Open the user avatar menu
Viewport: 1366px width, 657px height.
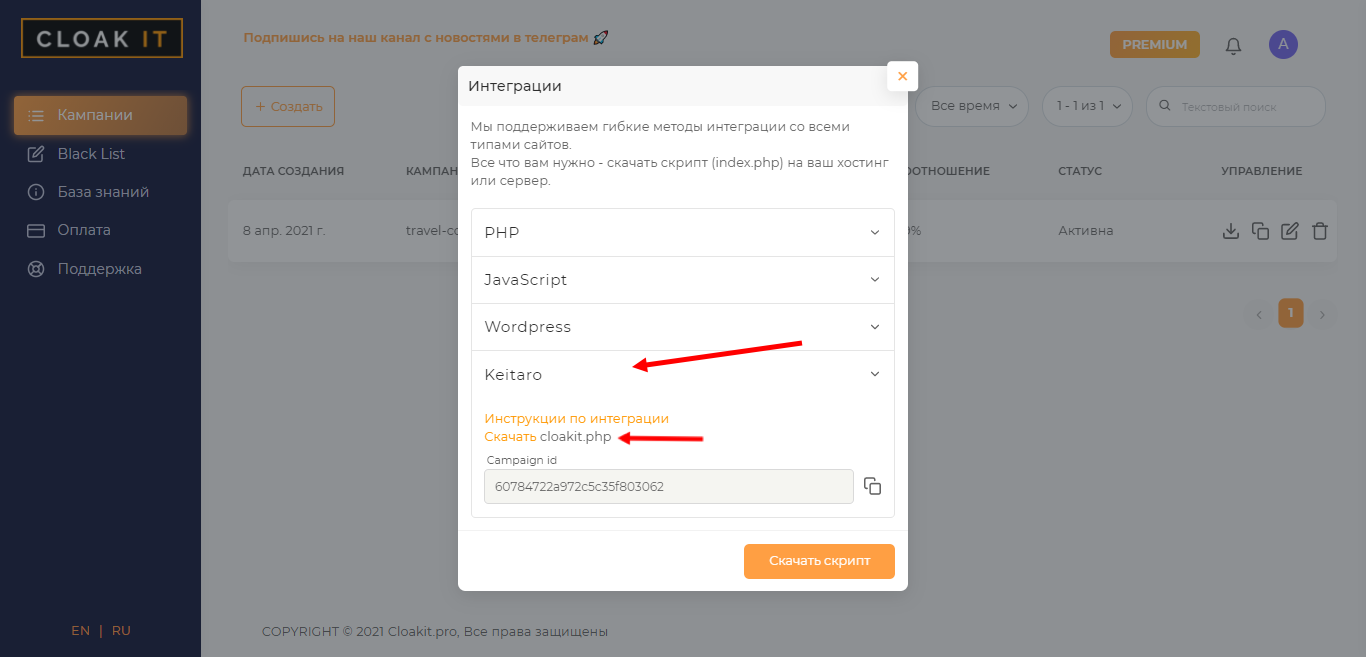click(1283, 44)
